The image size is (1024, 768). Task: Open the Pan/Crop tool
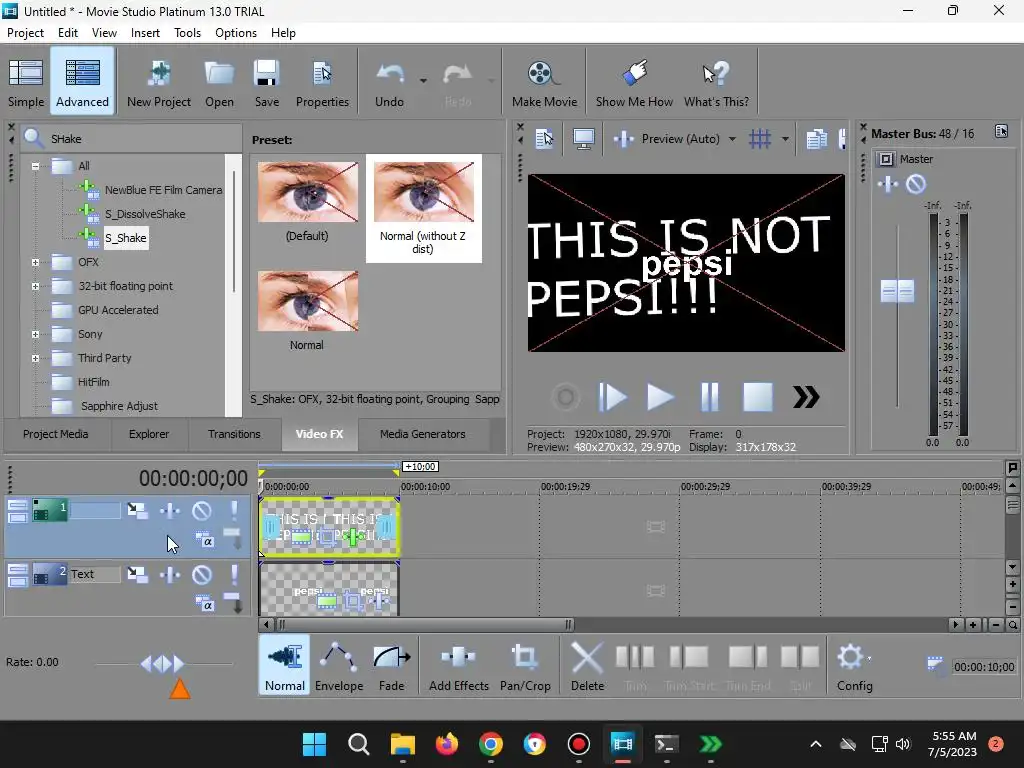click(525, 667)
